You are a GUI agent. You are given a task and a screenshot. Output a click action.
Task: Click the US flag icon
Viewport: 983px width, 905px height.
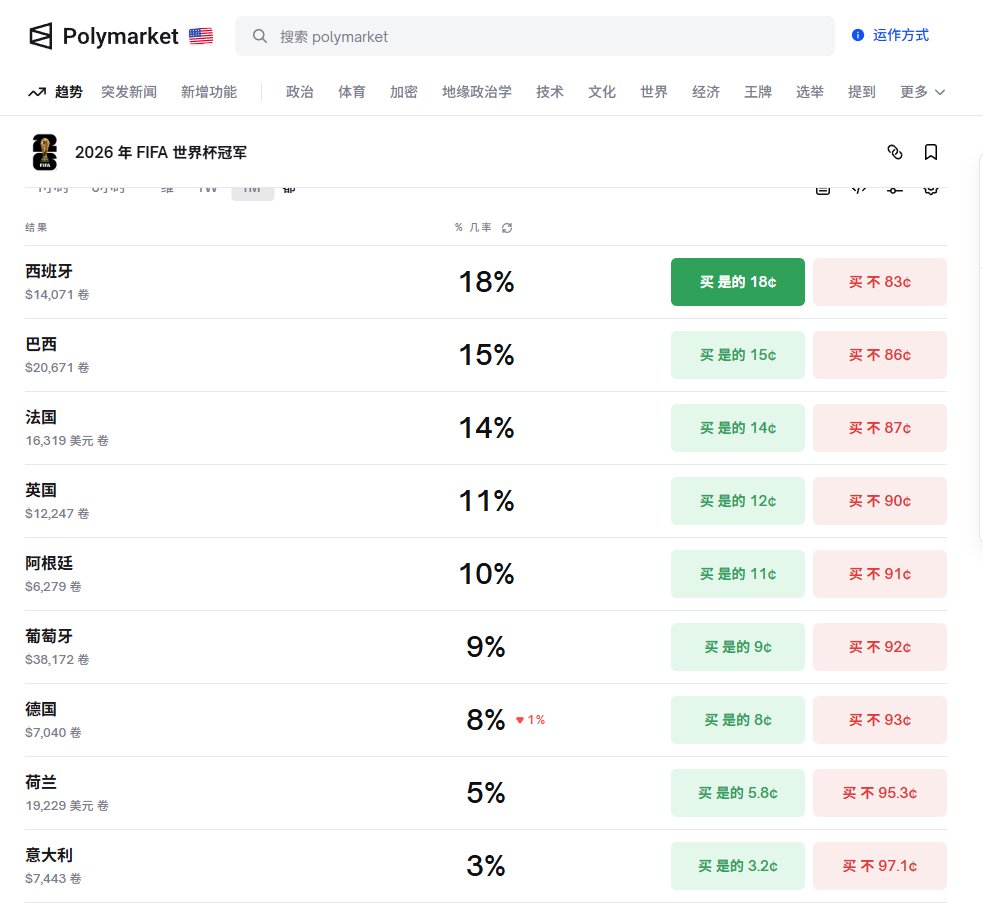pos(201,36)
